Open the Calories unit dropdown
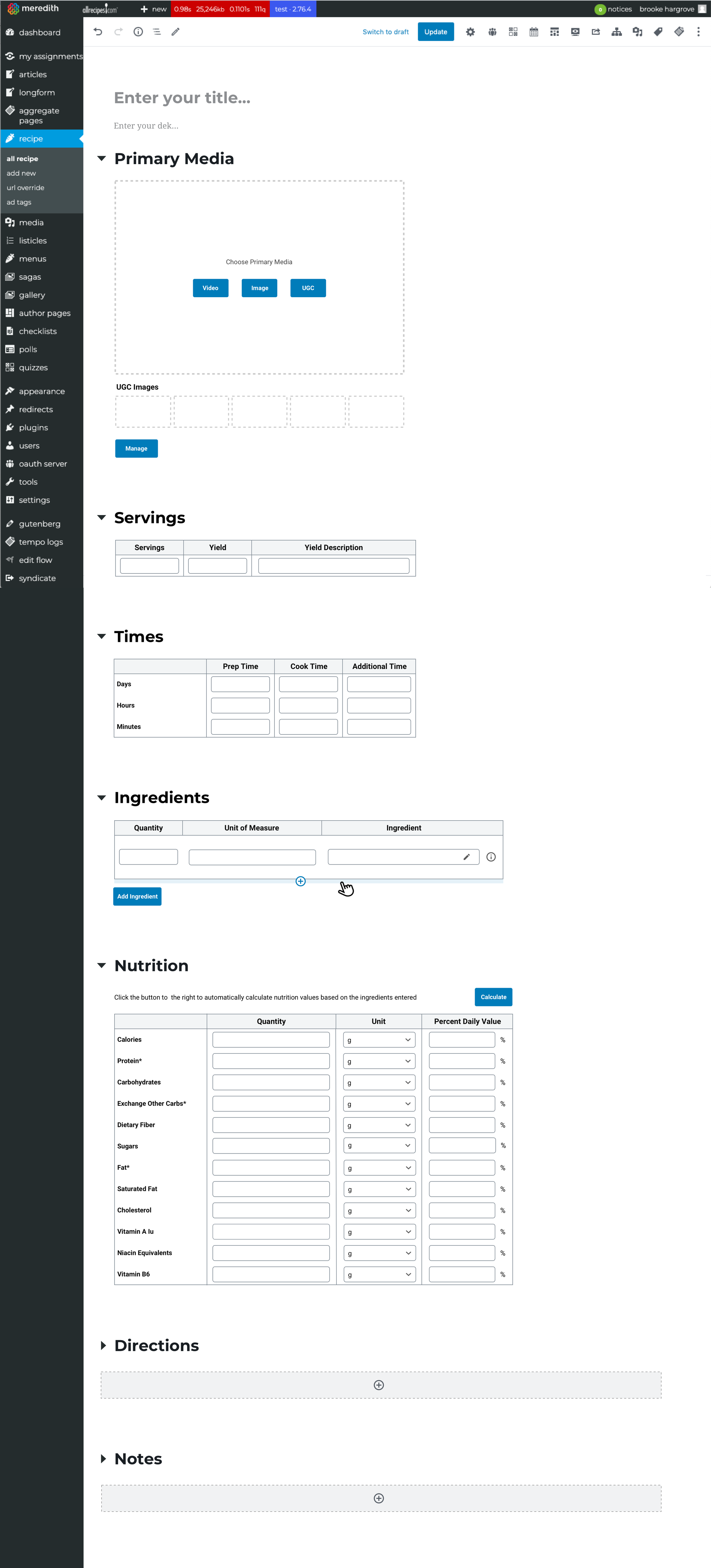This screenshot has height=1568, width=711. tap(379, 1040)
